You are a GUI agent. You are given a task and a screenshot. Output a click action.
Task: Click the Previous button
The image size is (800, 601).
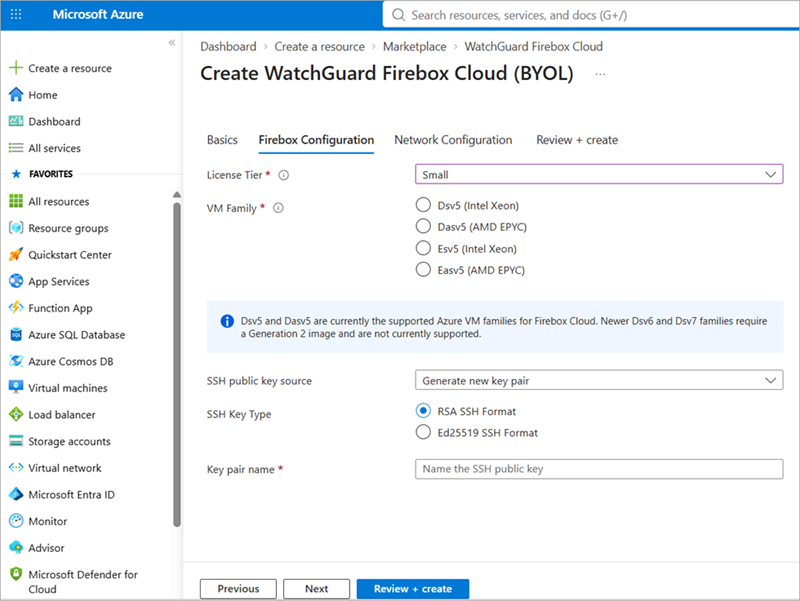point(238,589)
